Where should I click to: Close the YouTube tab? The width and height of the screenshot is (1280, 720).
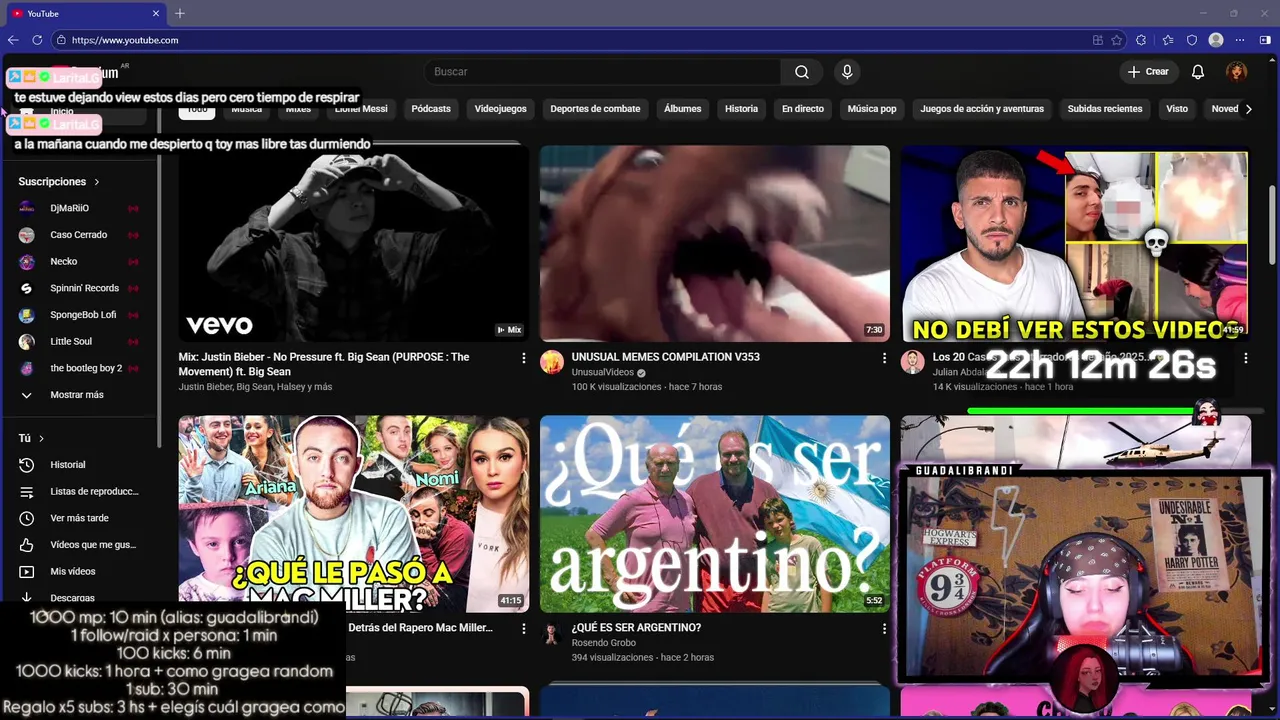[x=156, y=13]
